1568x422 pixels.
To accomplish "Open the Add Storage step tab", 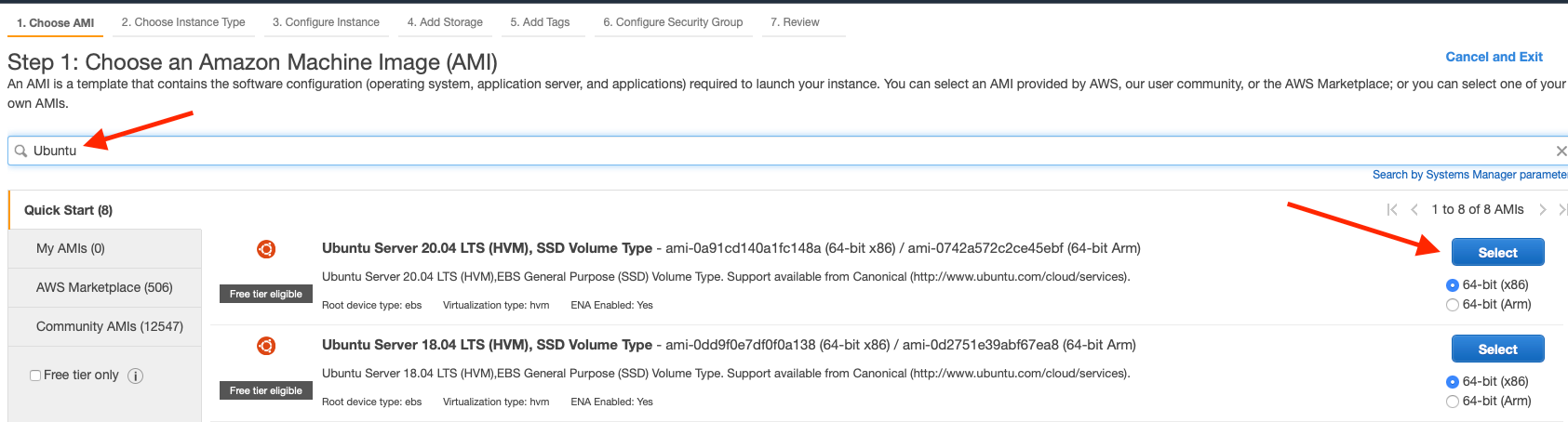I will tap(445, 22).
